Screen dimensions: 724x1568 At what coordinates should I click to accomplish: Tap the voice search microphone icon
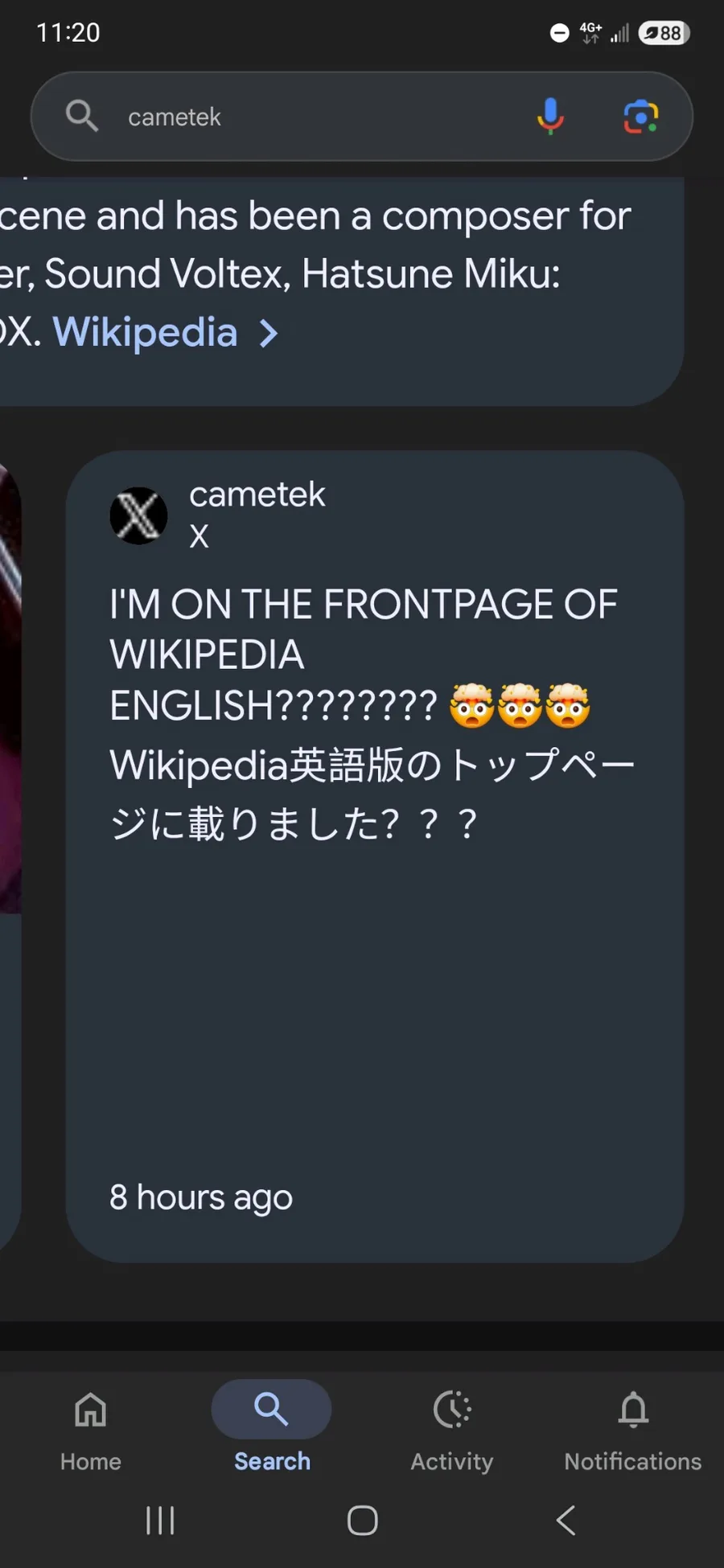pos(550,117)
